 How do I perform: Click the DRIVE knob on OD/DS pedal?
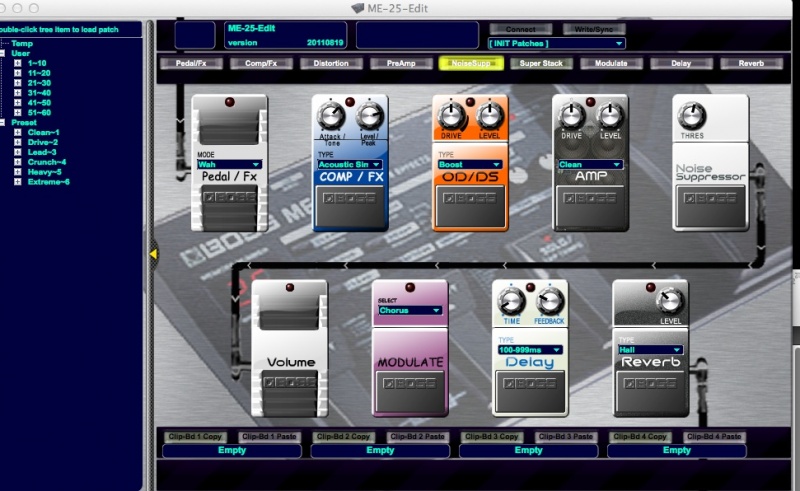click(451, 115)
